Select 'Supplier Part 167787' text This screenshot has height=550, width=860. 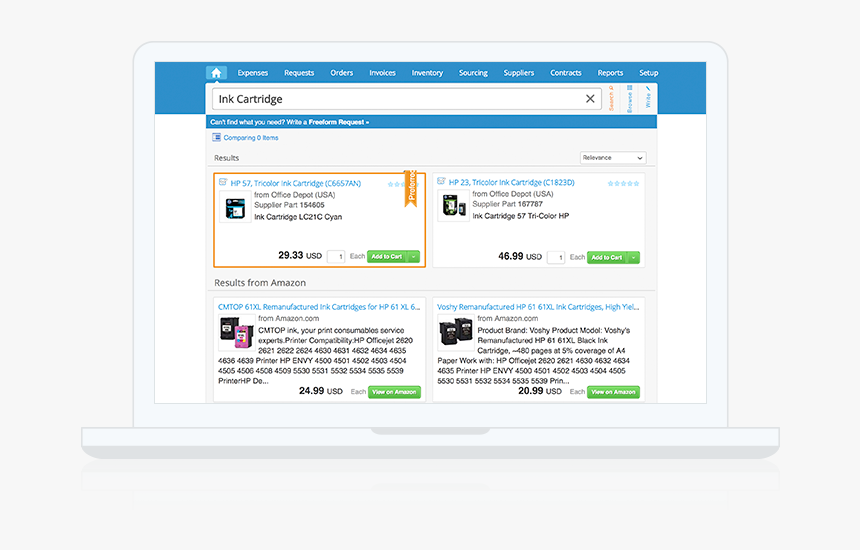tap(507, 204)
